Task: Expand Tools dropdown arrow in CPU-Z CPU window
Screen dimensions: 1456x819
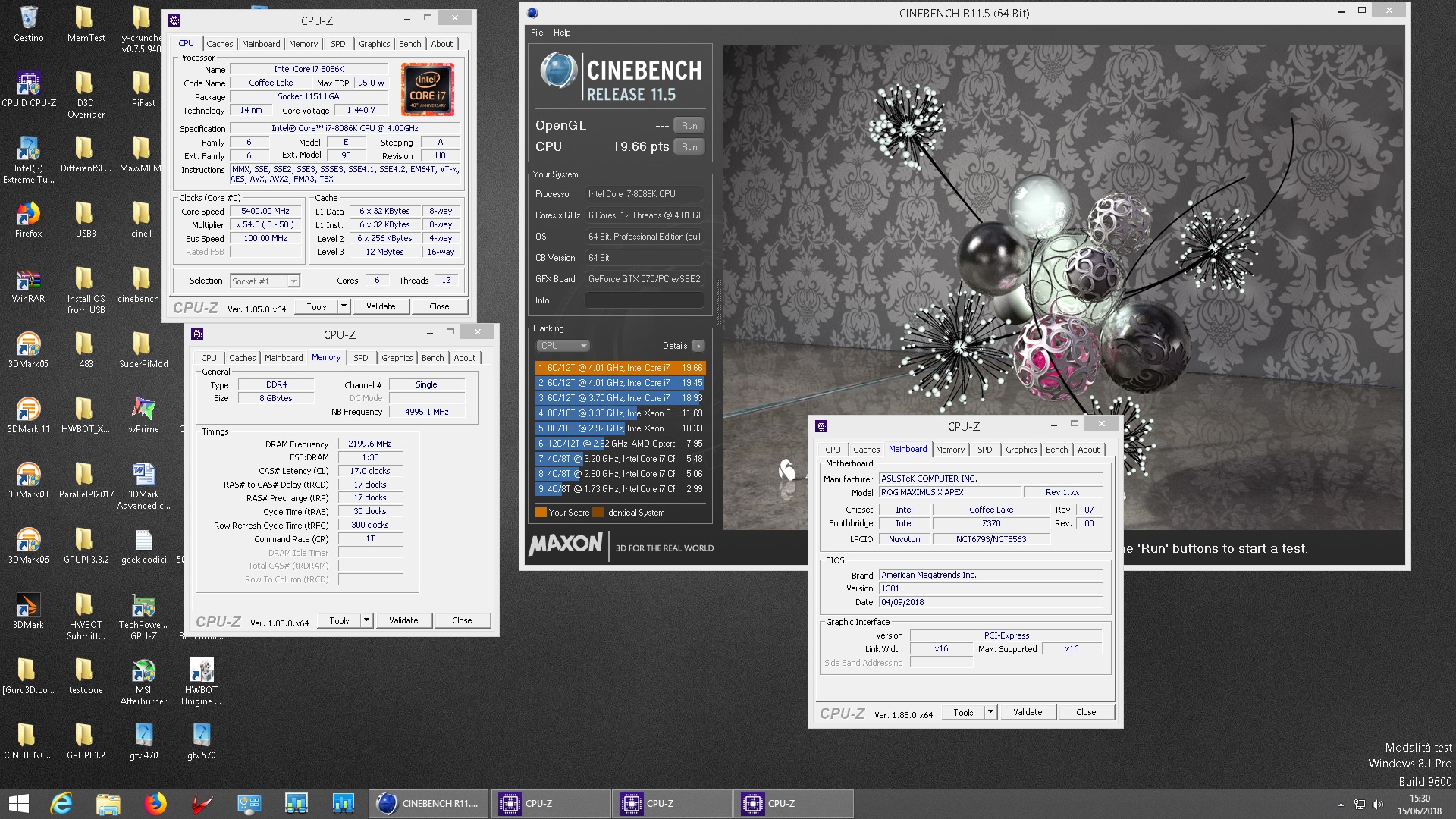Action: click(x=344, y=306)
